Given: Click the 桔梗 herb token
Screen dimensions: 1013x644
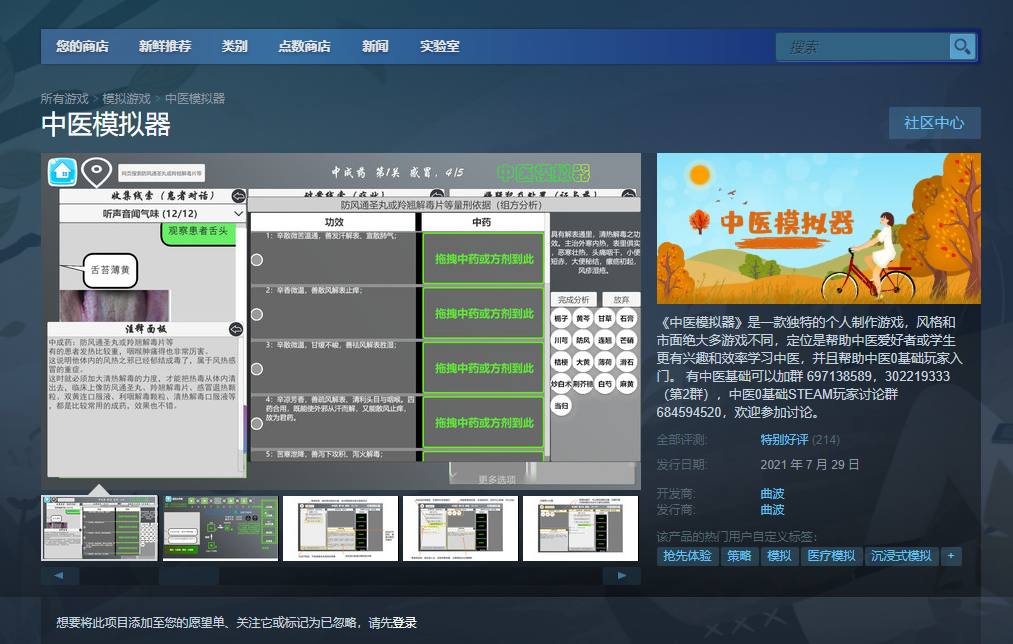Looking at the screenshot, I should (x=561, y=362).
